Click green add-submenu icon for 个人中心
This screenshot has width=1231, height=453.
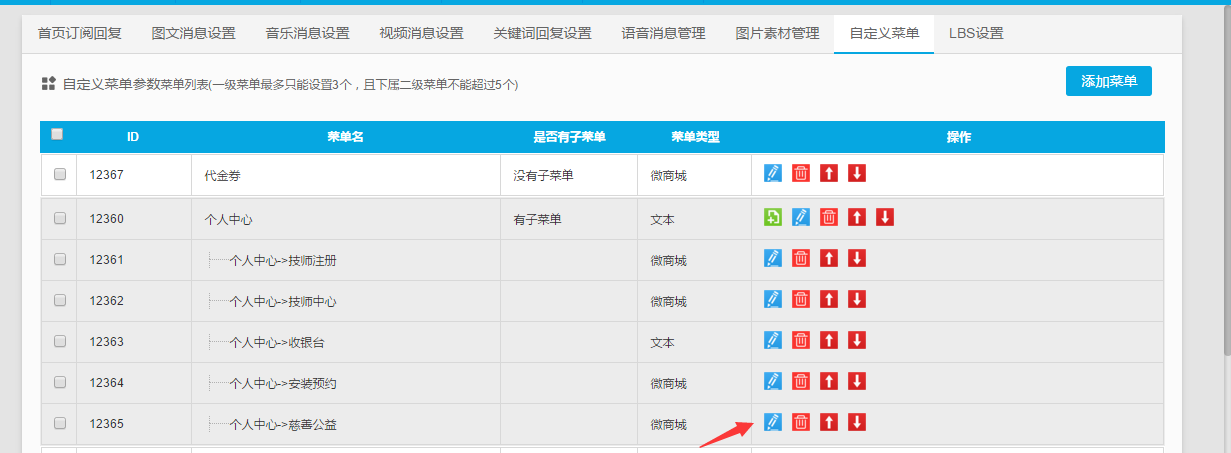(772, 217)
